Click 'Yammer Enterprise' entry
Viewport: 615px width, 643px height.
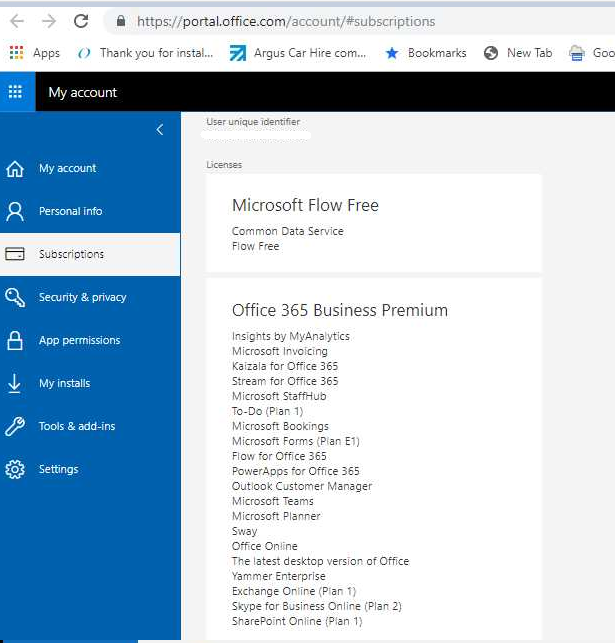279,576
